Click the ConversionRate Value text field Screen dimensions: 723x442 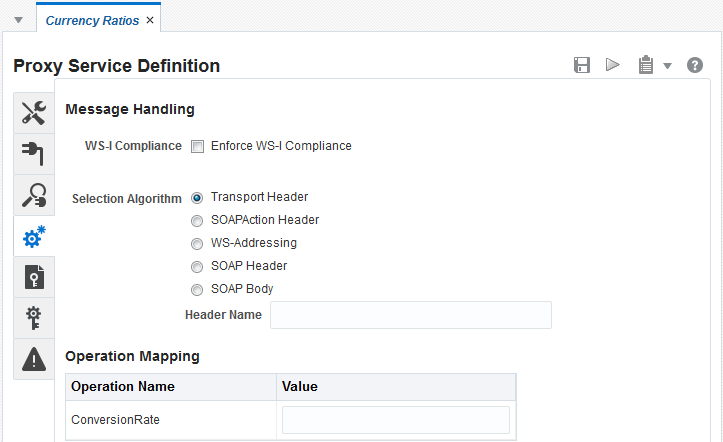coord(396,420)
